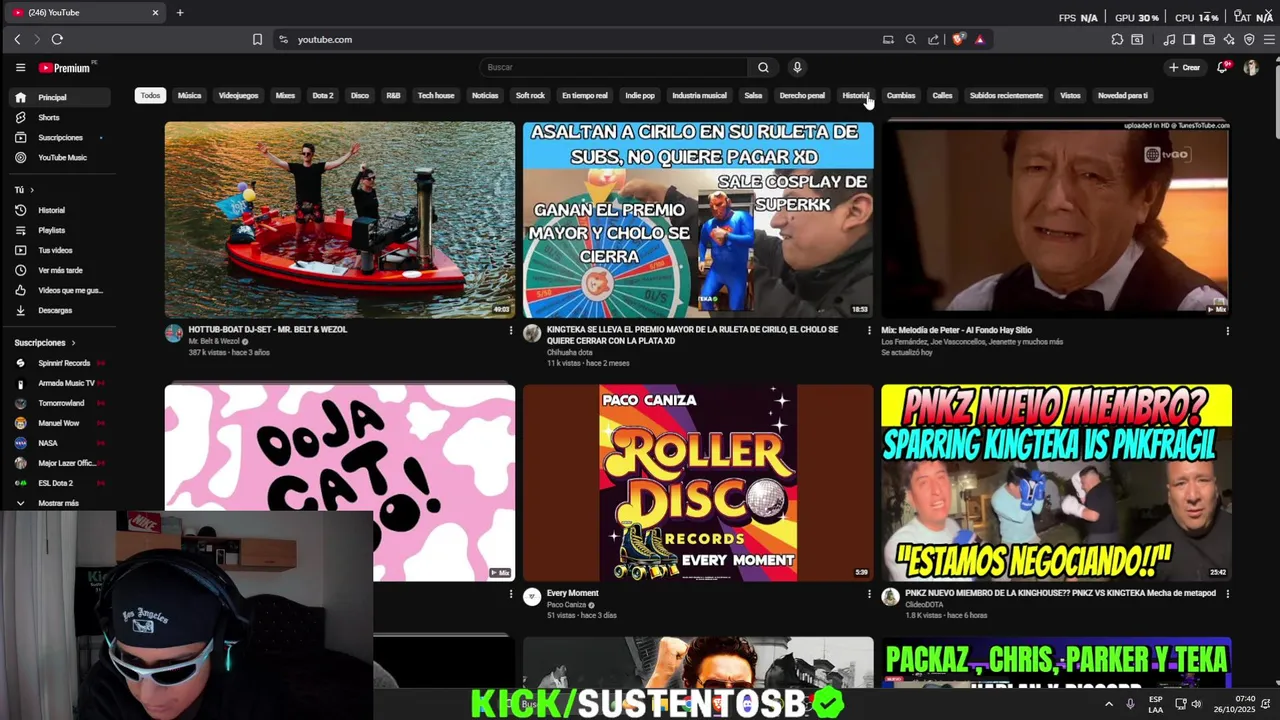Open Historial in the sidebar
Viewport: 1280px width, 720px height.
[59, 210]
